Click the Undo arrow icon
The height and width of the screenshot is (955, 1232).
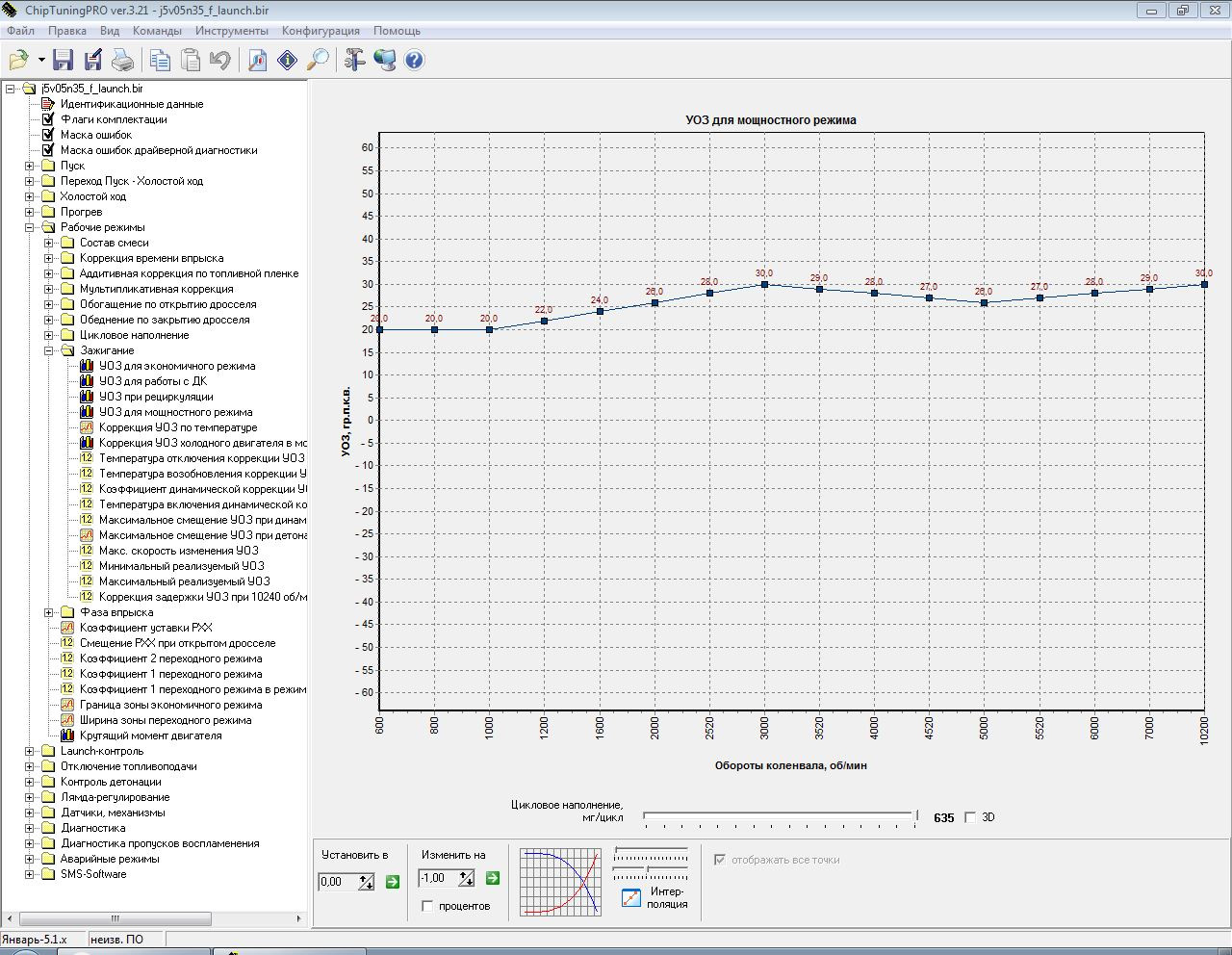[x=220, y=61]
